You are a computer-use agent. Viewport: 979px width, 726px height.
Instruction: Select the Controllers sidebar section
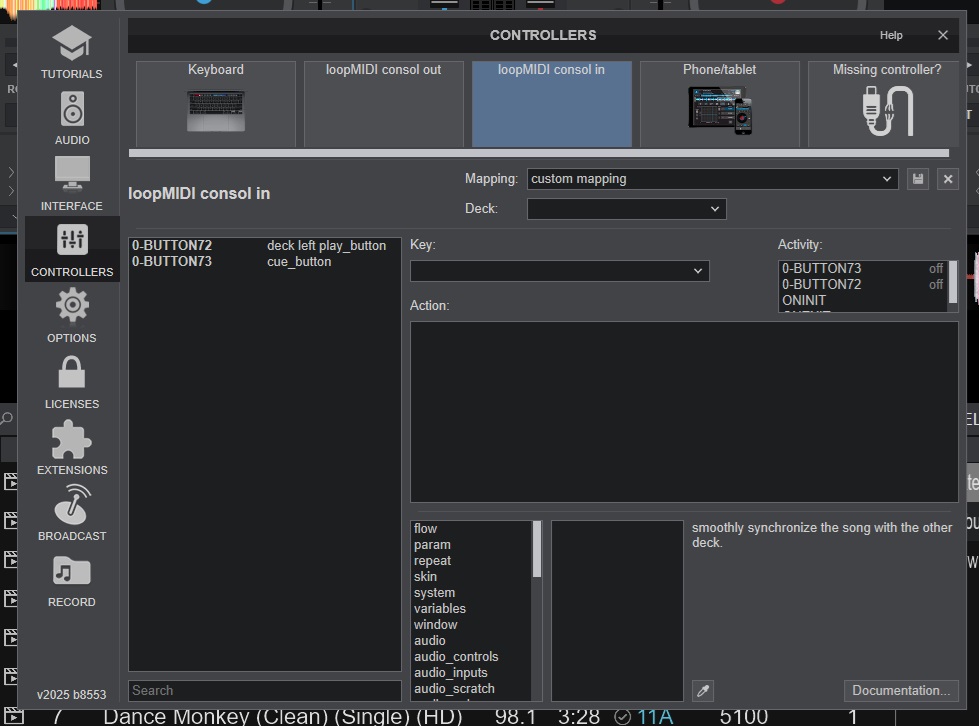(72, 250)
